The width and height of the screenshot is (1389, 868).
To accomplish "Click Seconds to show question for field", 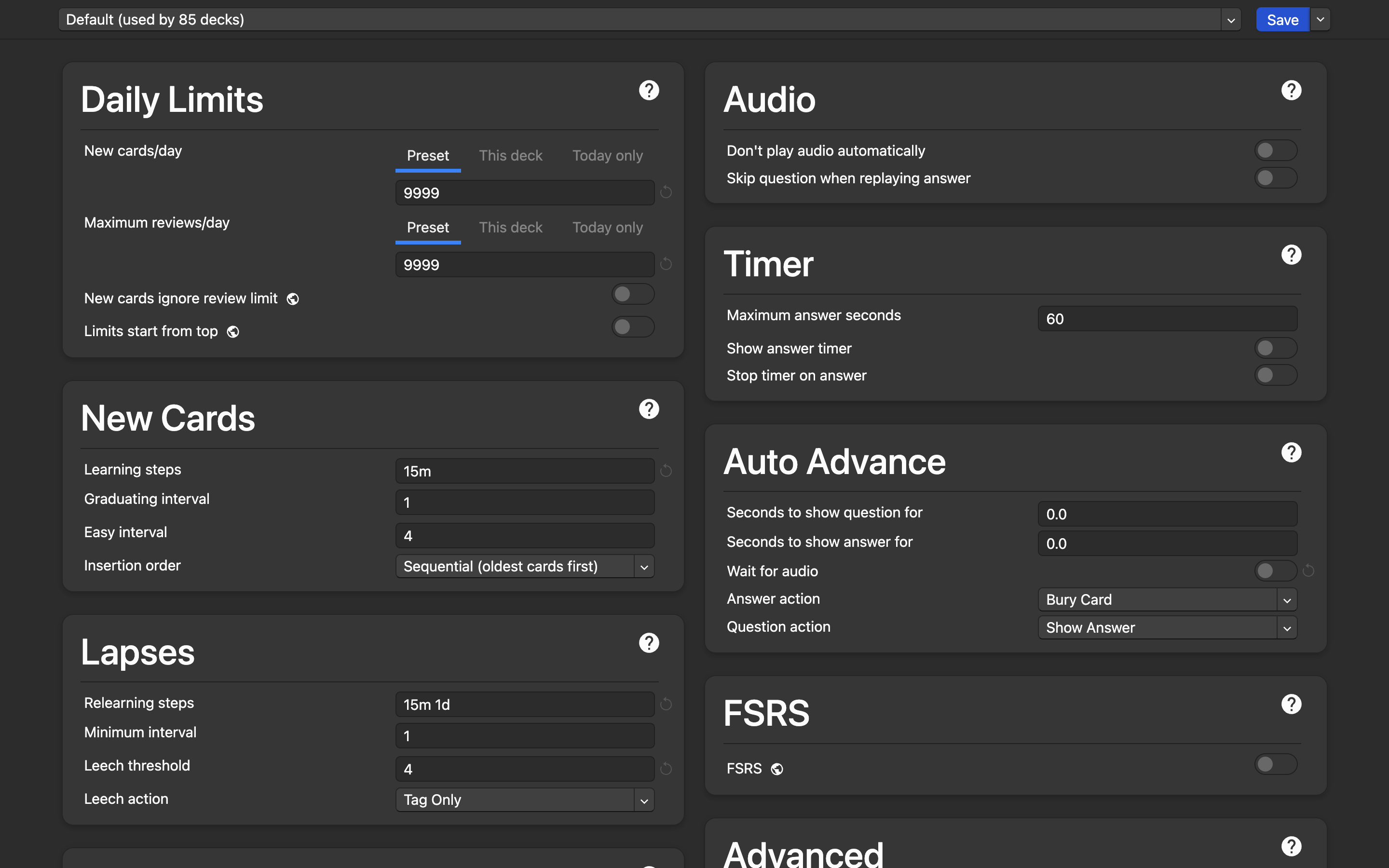I will [1168, 514].
